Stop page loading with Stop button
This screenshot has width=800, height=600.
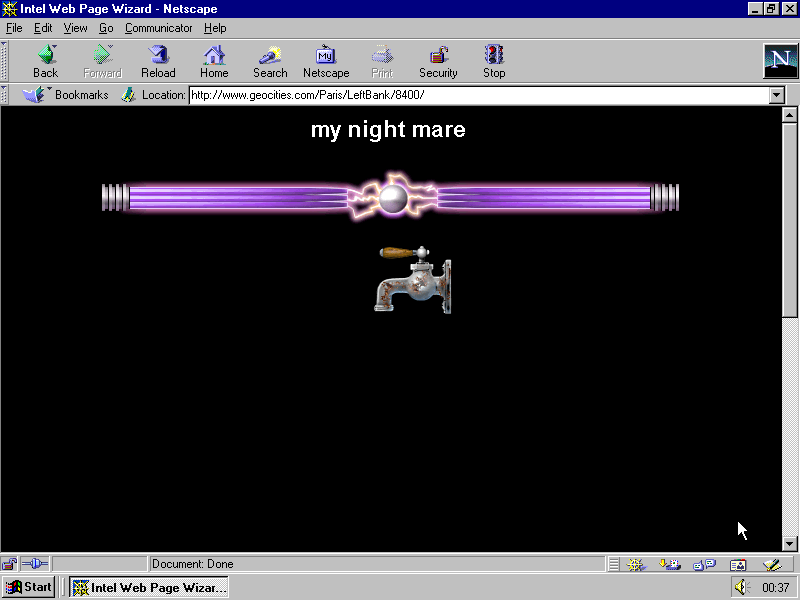coord(494,61)
